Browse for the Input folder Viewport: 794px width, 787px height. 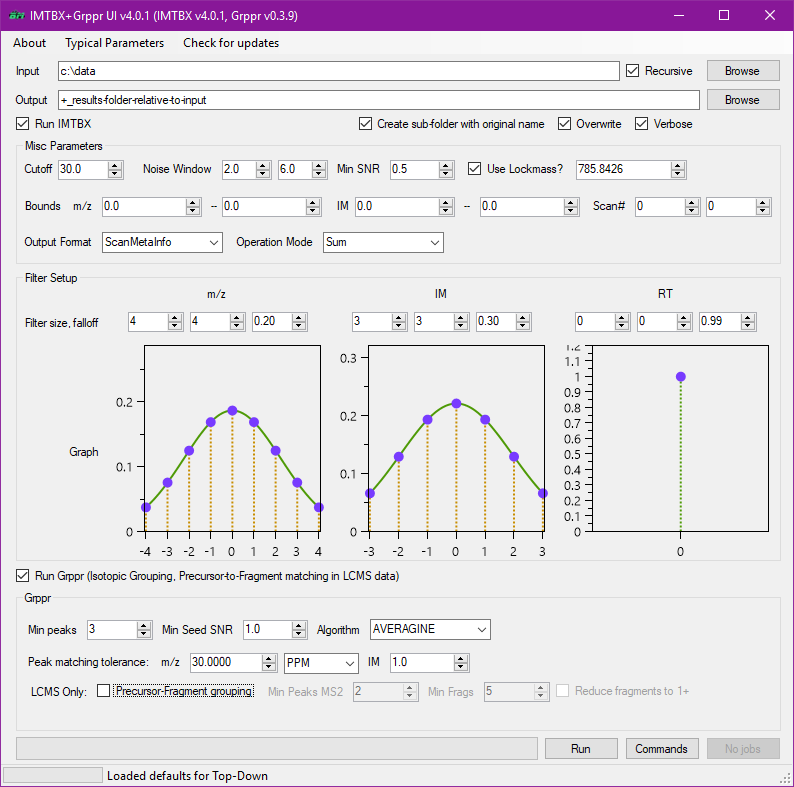[x=742, y=71]
